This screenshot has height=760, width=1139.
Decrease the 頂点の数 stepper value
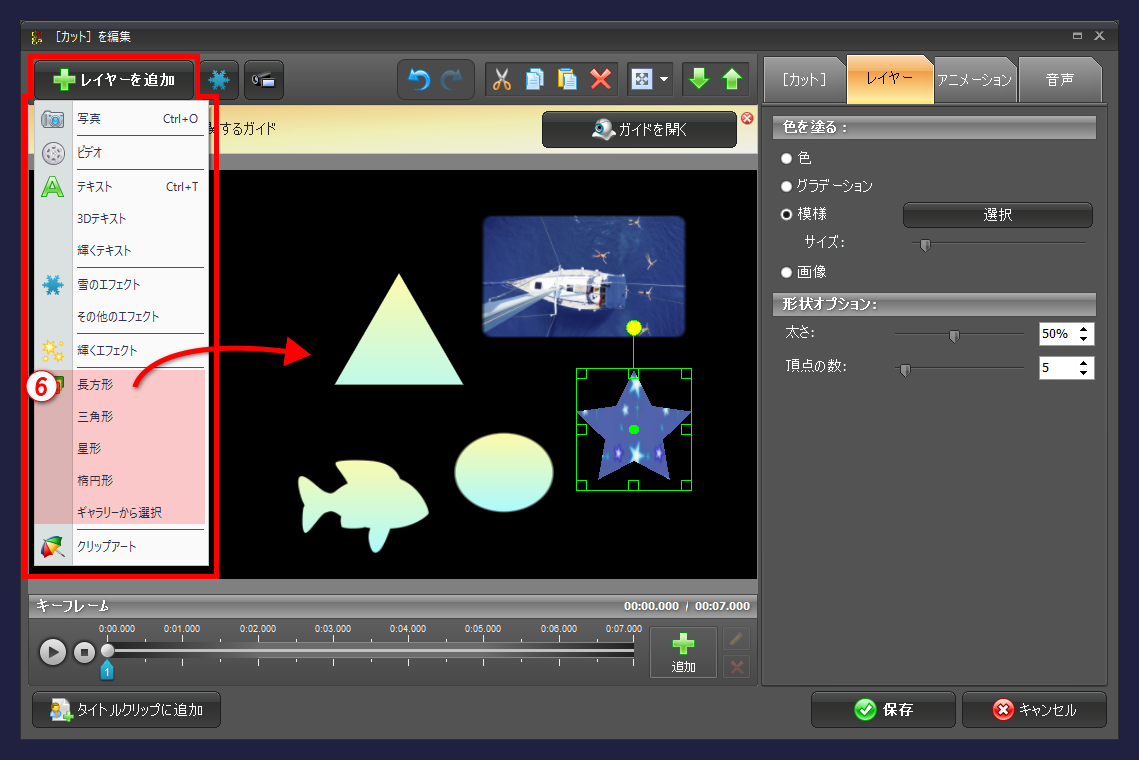pos(1084,373)
